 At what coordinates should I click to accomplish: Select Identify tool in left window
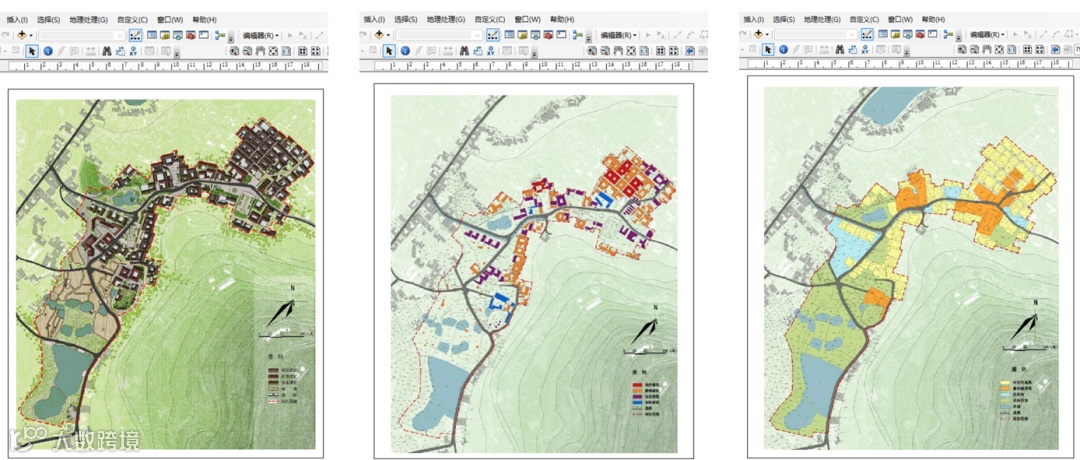(x=48, y=51)
